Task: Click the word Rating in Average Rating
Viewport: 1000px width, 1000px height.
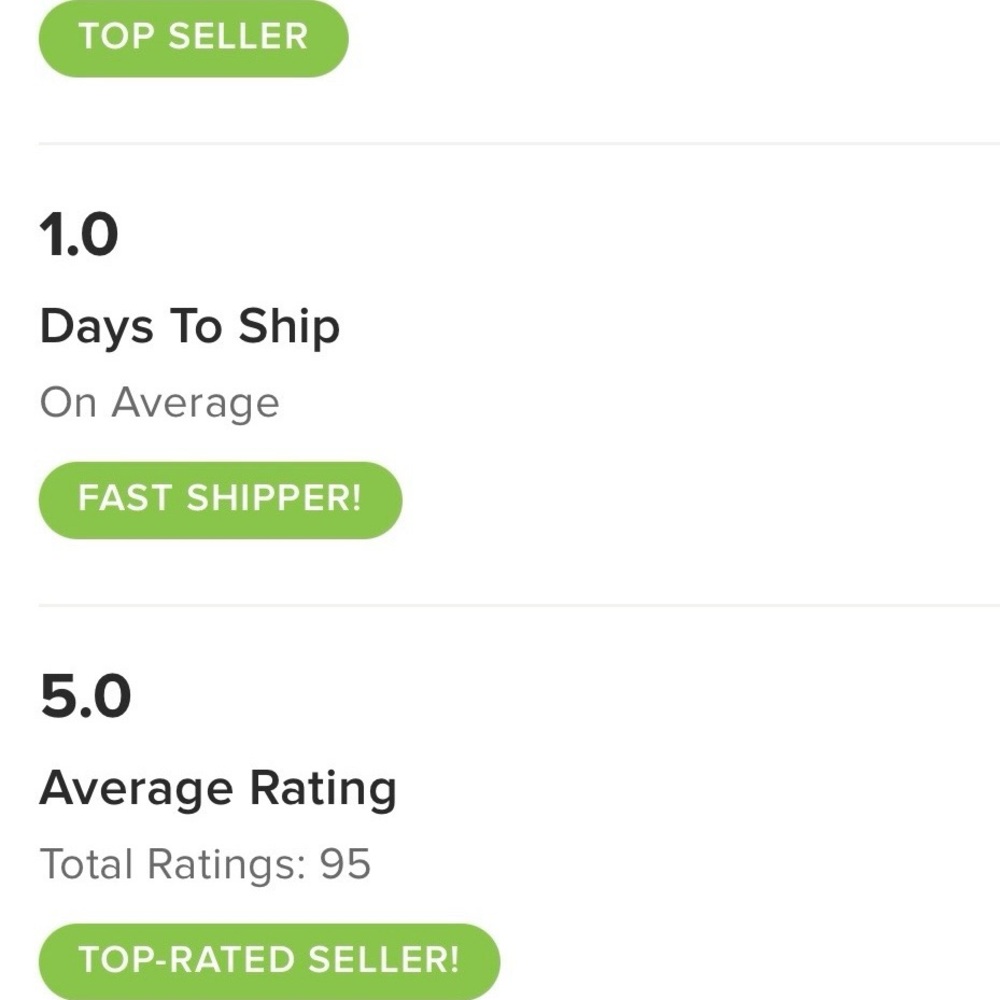Action: point(323,790)
